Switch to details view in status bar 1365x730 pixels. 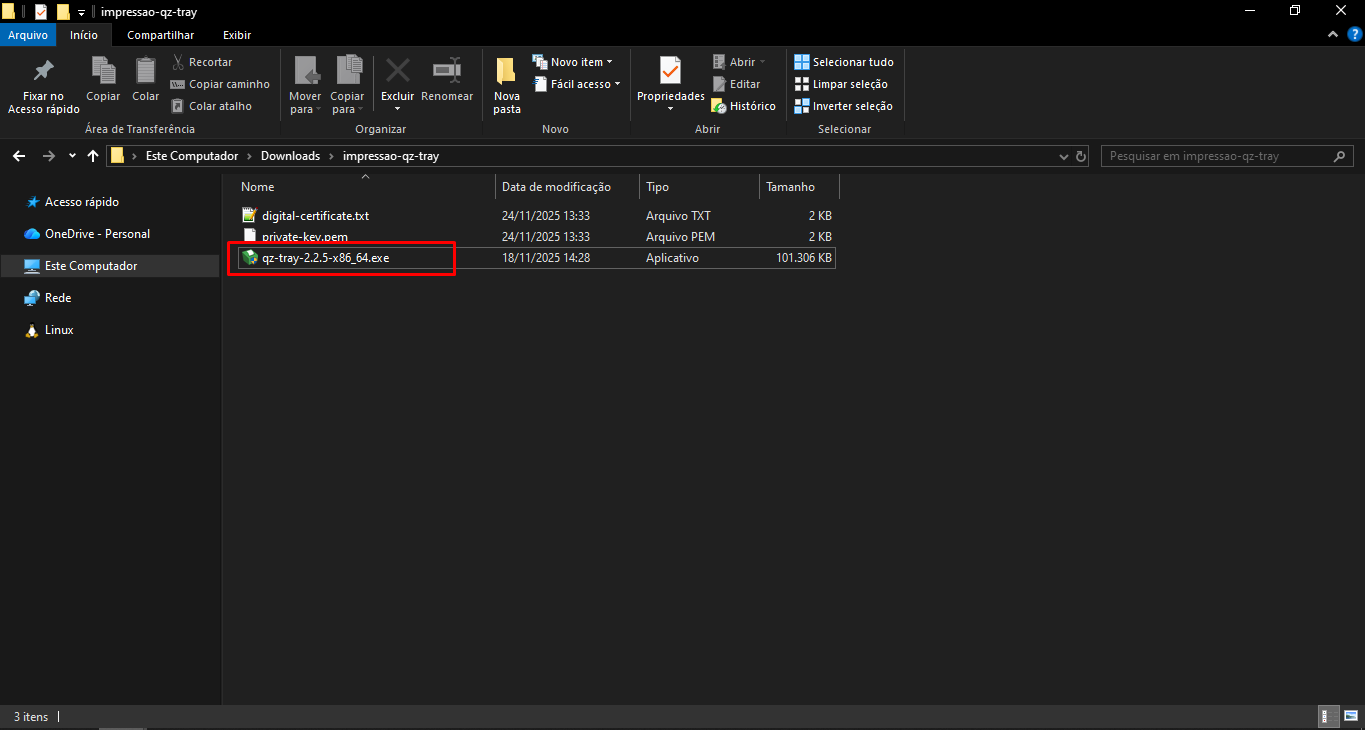pyautogui.click(x=1329, y=716)
